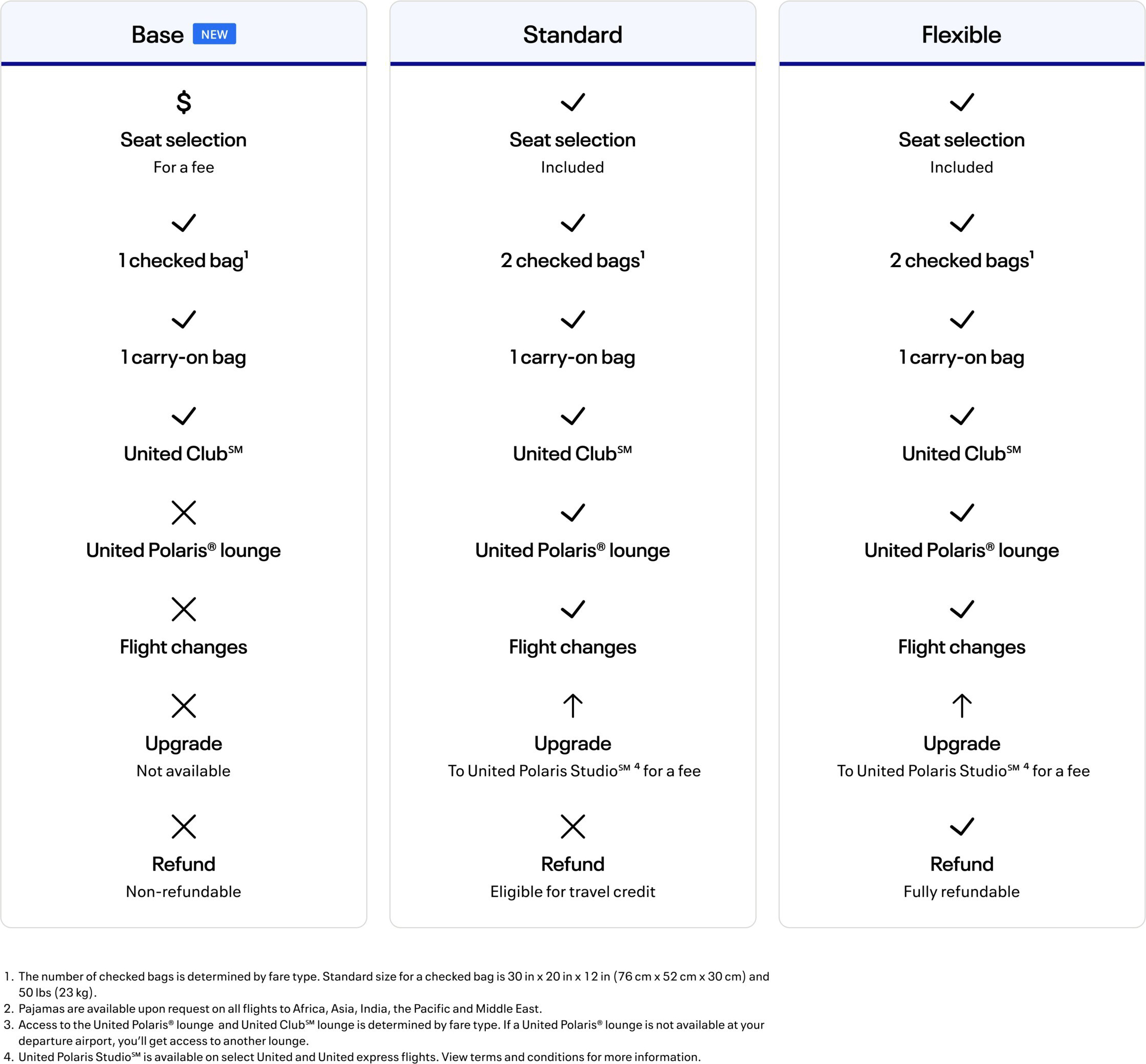
Task: Click the checkmark above Flexible Refund
Action: [961, 826]
